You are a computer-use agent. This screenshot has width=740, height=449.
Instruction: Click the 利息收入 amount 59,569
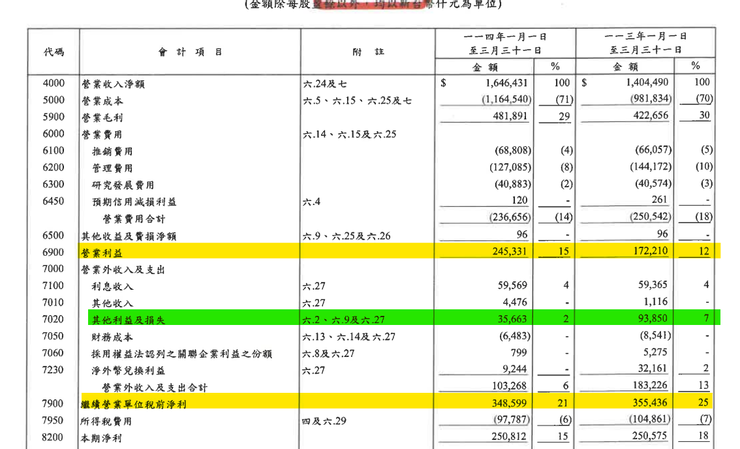coord(508,286)
